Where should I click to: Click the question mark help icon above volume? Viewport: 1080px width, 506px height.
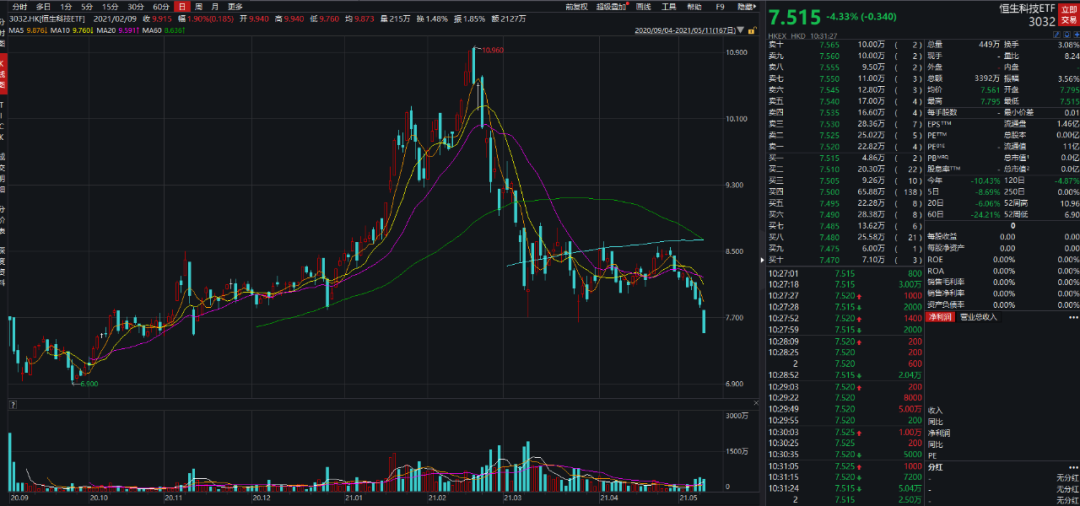[x=13, y=404]
